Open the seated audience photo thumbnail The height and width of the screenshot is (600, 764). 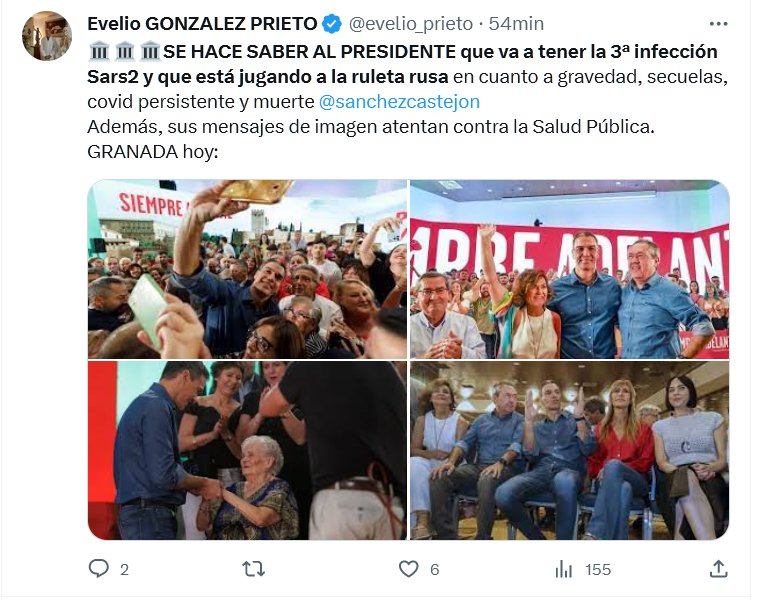click(570, 450)
